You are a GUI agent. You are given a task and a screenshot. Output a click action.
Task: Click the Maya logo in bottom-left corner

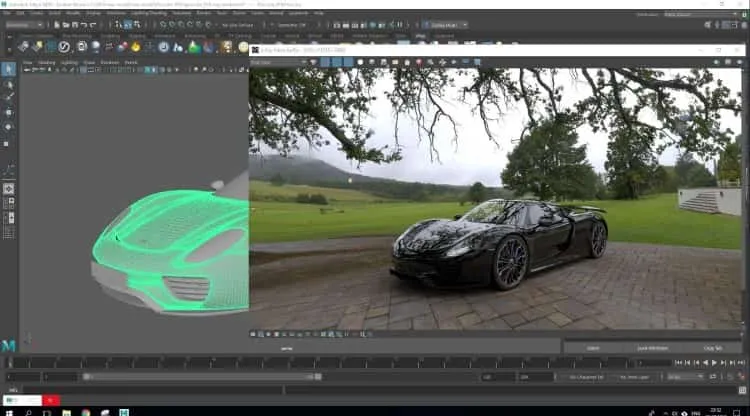8,345
